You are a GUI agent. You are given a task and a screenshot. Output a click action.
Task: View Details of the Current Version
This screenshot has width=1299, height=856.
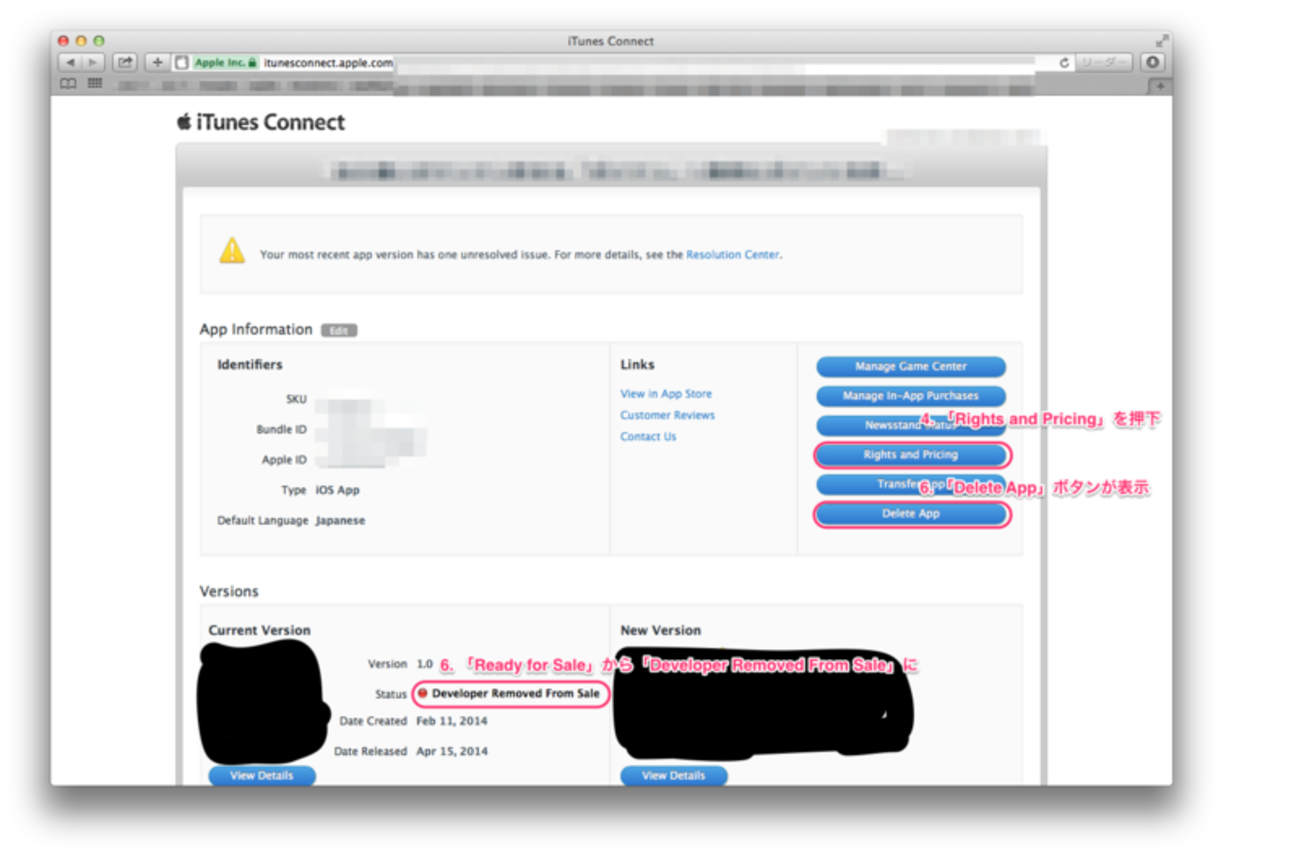262,776
